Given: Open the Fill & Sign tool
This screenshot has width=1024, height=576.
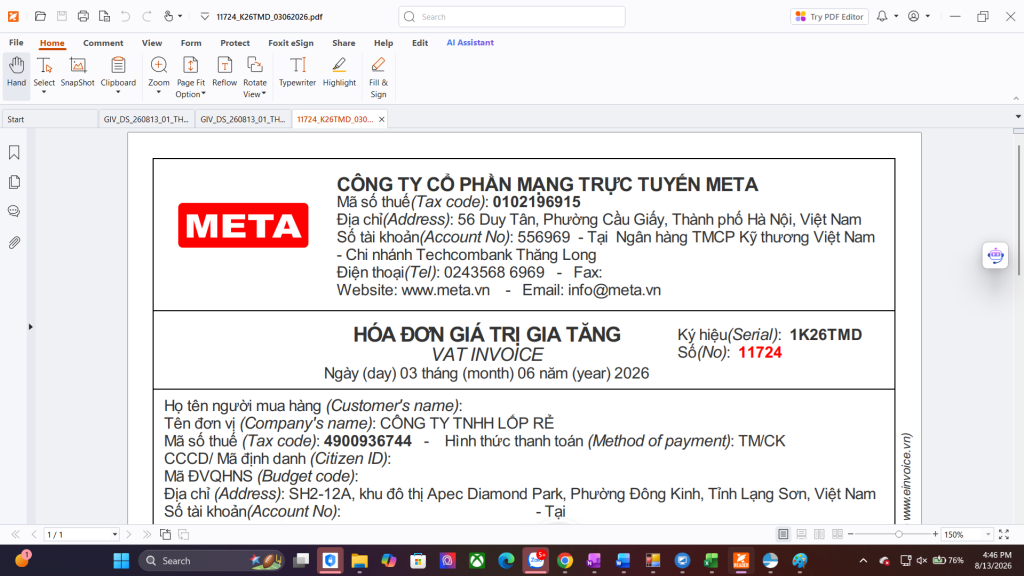Looking at the screenshot, I should (378, 77).
